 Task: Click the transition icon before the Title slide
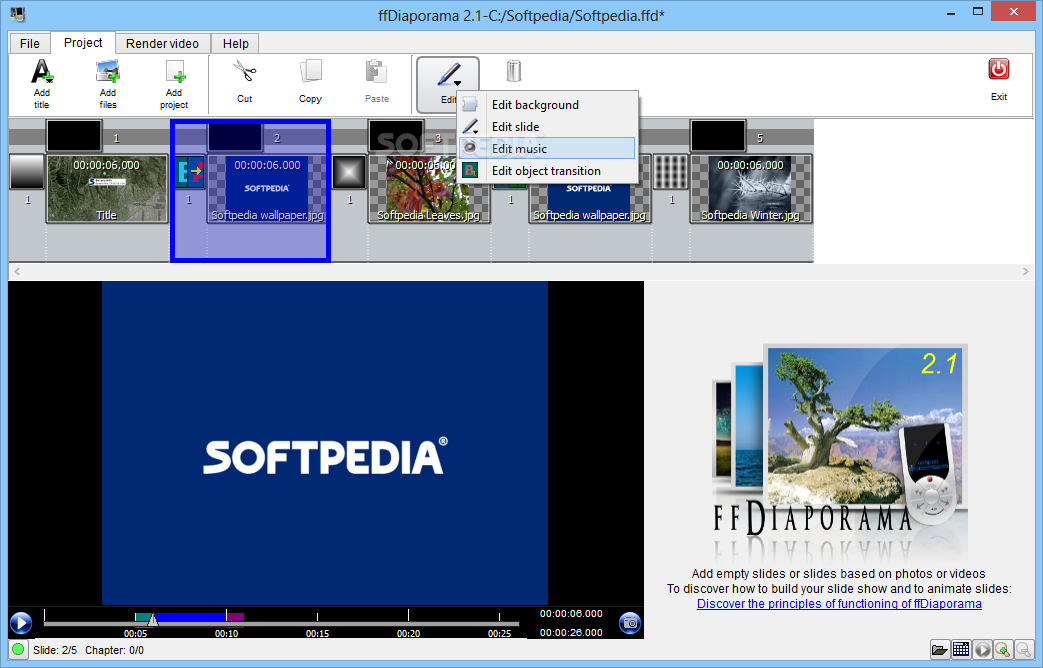(x=27, y=172)
